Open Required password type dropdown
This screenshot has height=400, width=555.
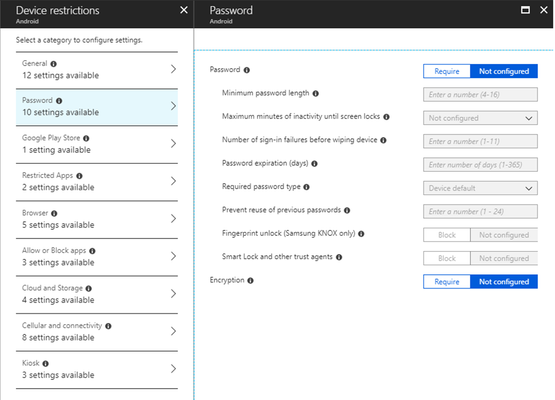click(480, 188)
